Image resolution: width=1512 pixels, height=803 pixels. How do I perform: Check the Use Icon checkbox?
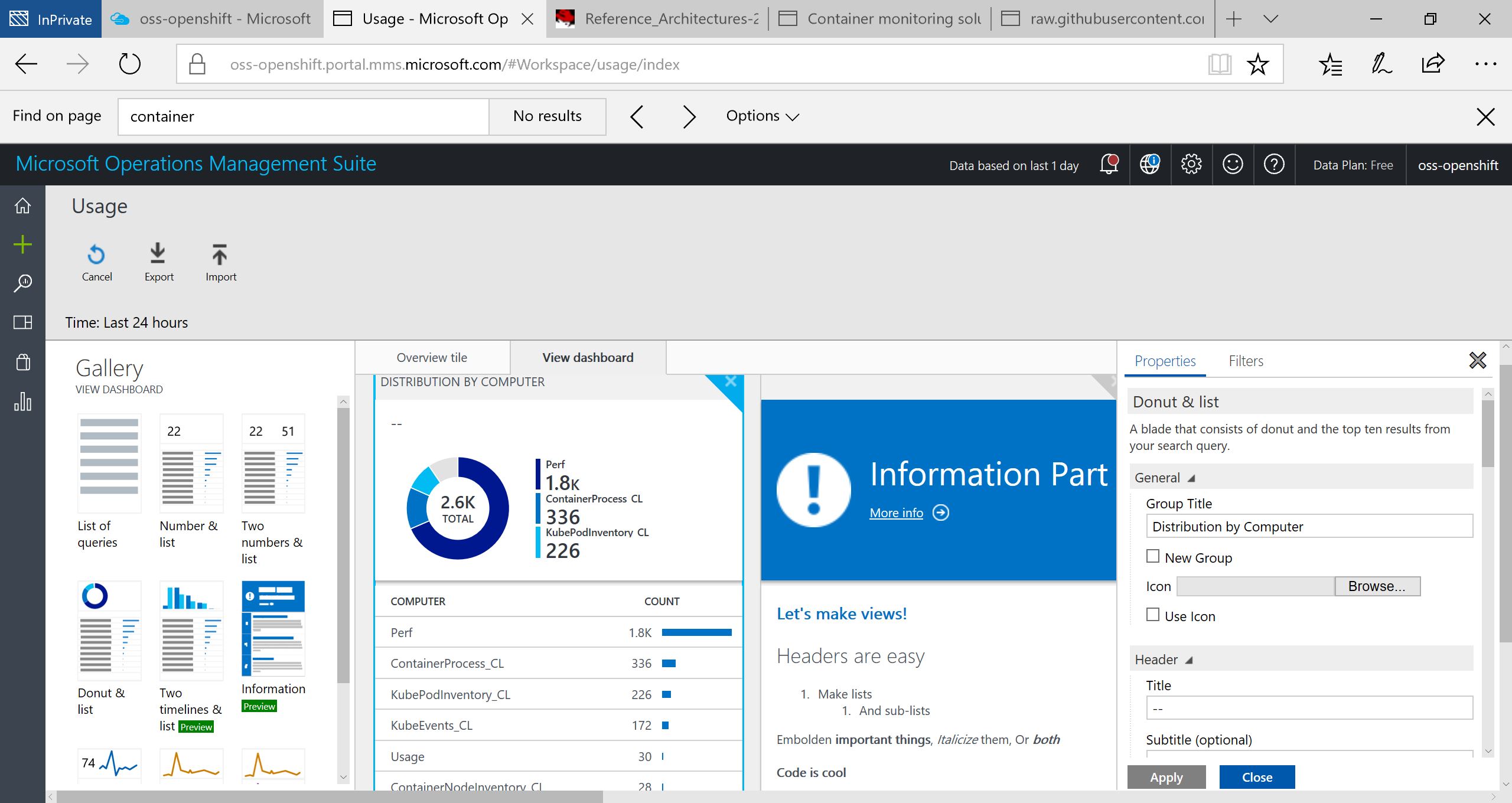coord(1152,615)
